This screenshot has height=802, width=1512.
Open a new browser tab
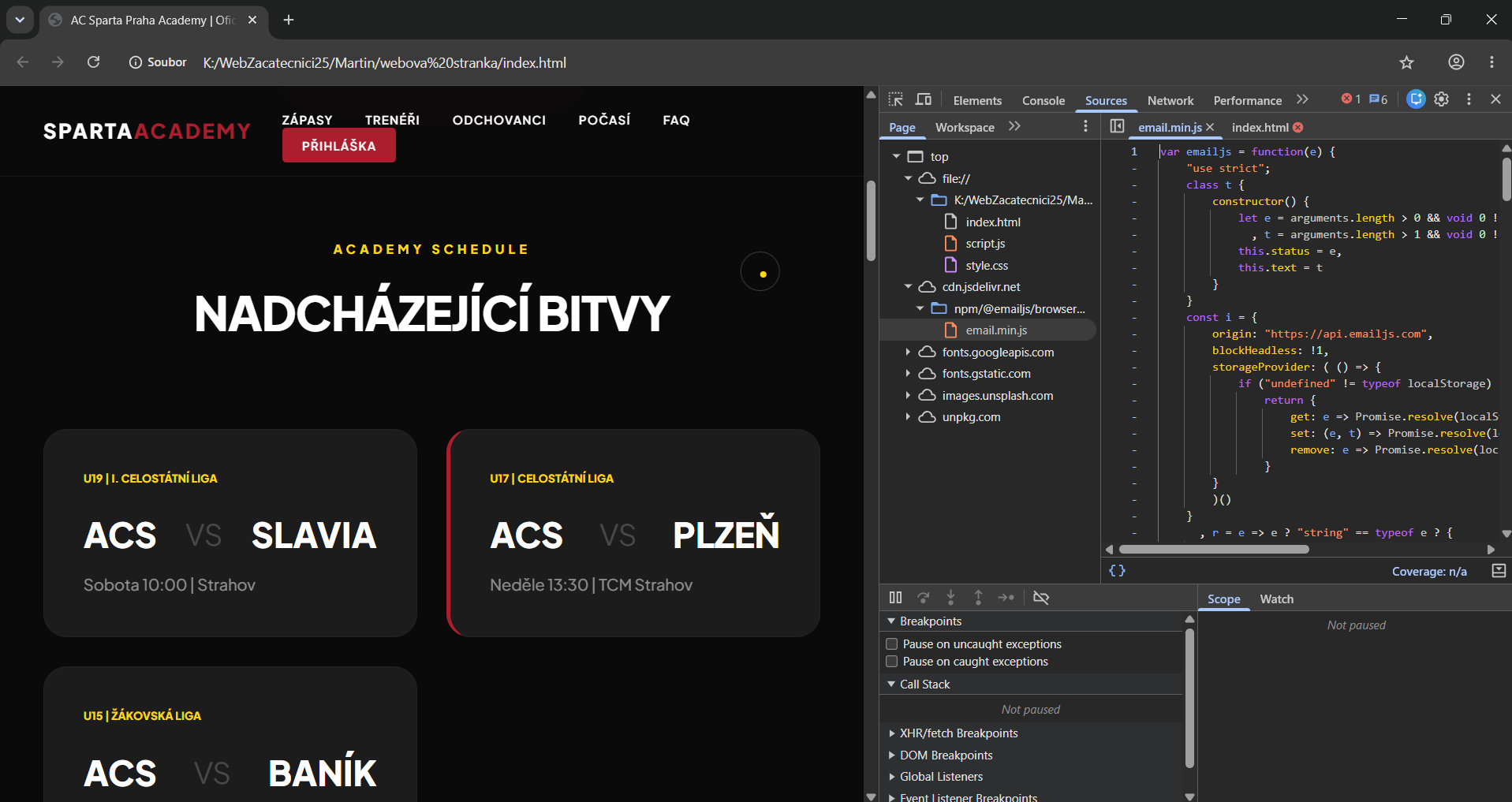pos(289,20)
